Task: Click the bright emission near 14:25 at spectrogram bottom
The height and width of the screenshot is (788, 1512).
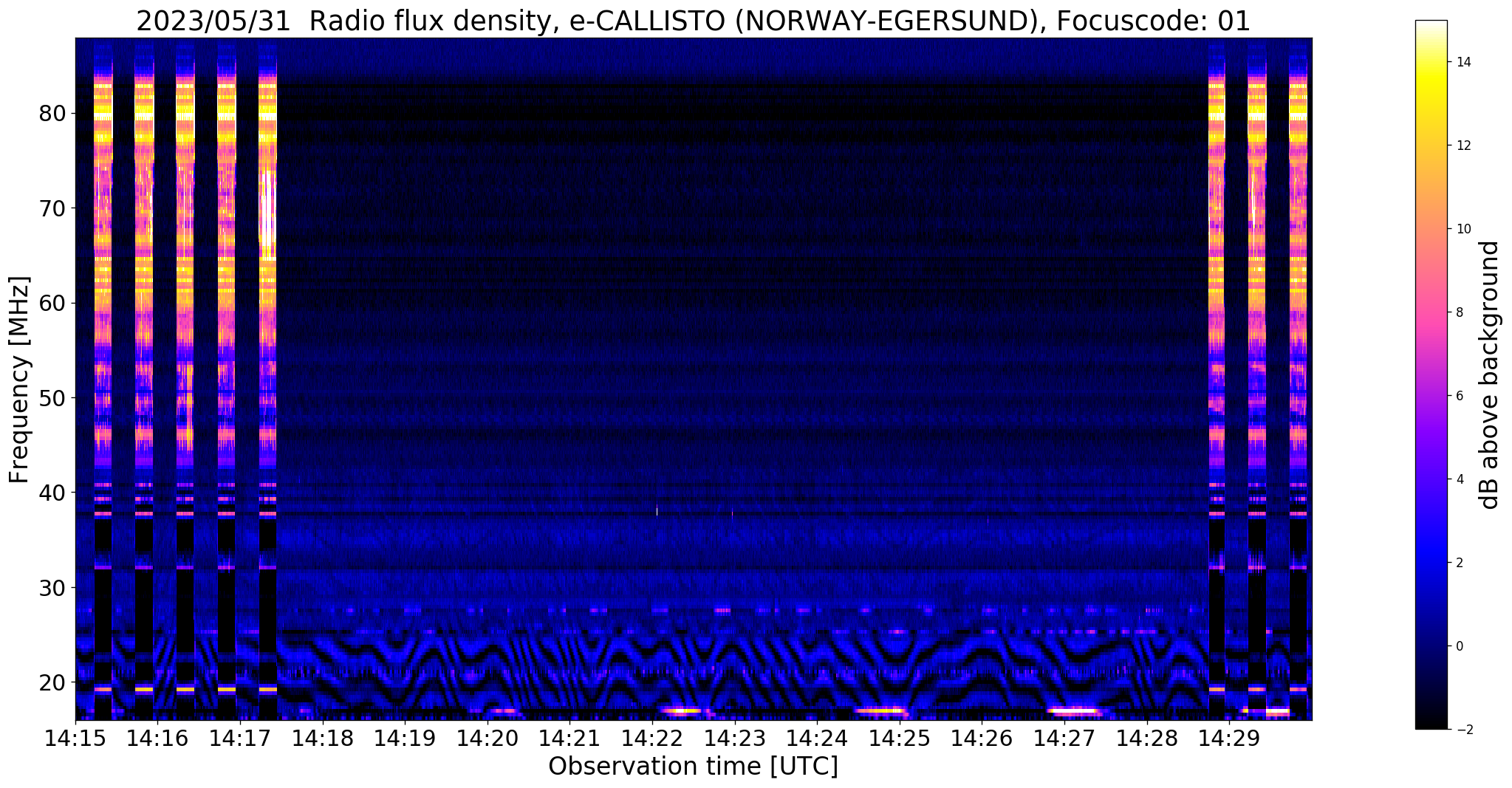Action: click(880, 710)
